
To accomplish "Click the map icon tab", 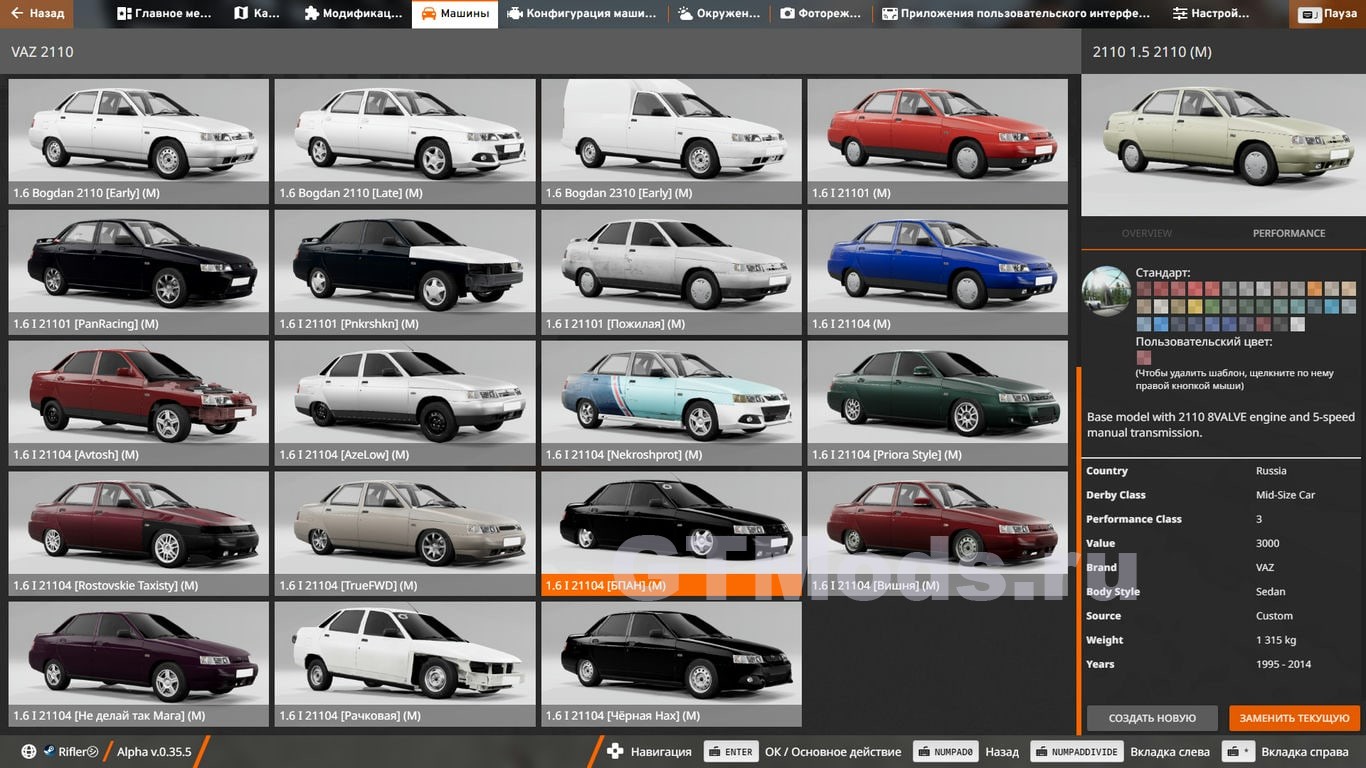I will click(258, 14).
